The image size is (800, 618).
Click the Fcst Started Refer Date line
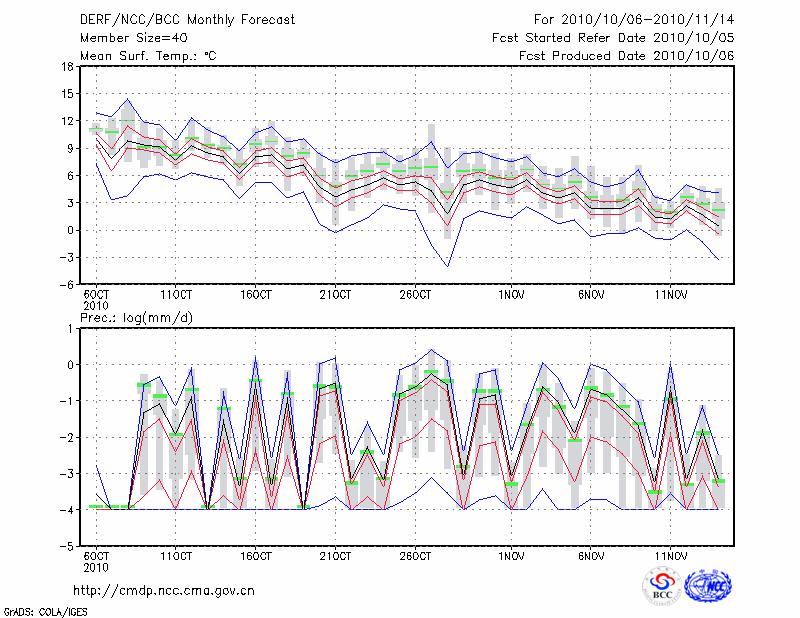(x=613, y=38)
